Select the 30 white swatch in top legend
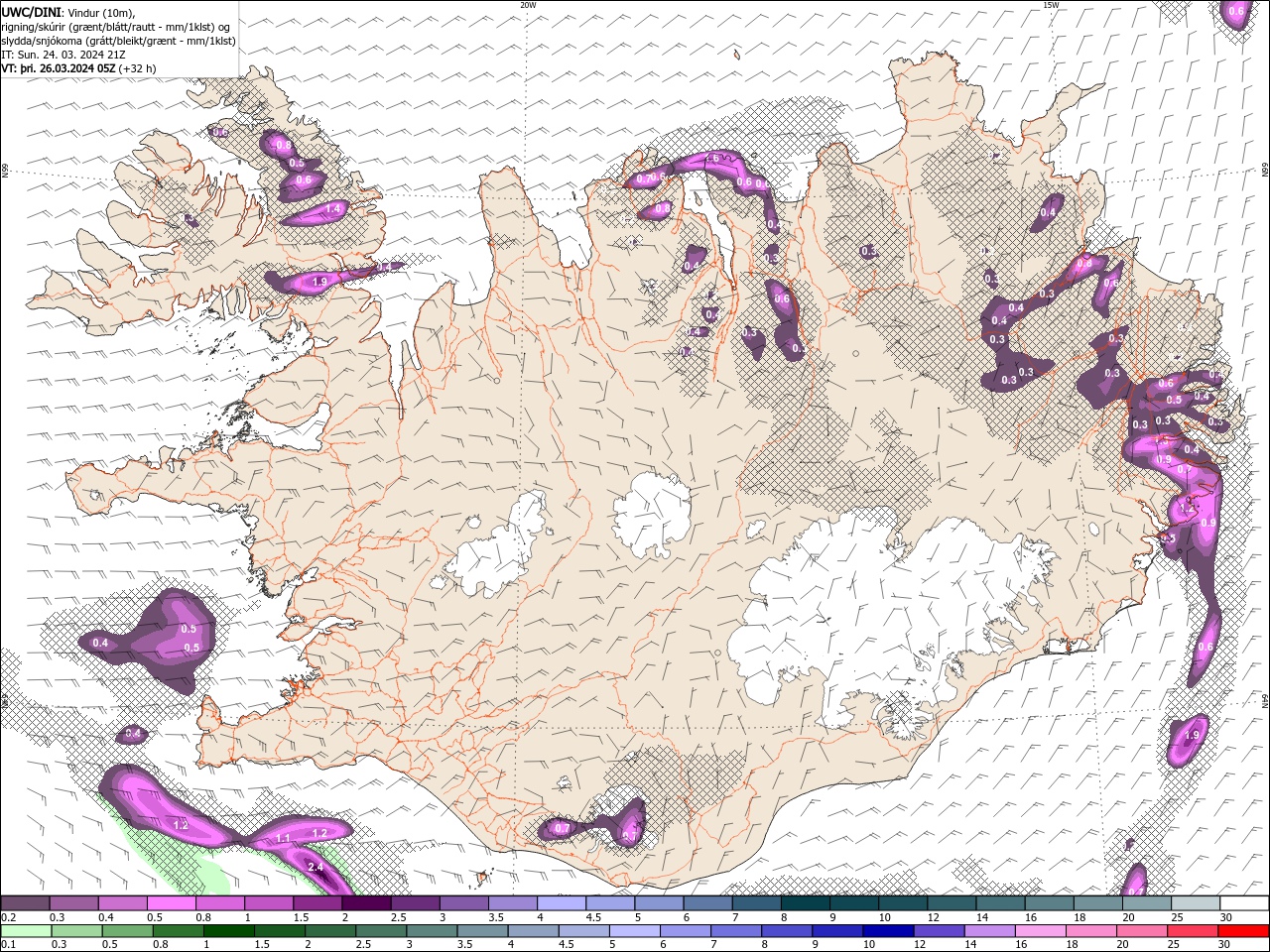1270x952 pixels. pos(1244,903)
